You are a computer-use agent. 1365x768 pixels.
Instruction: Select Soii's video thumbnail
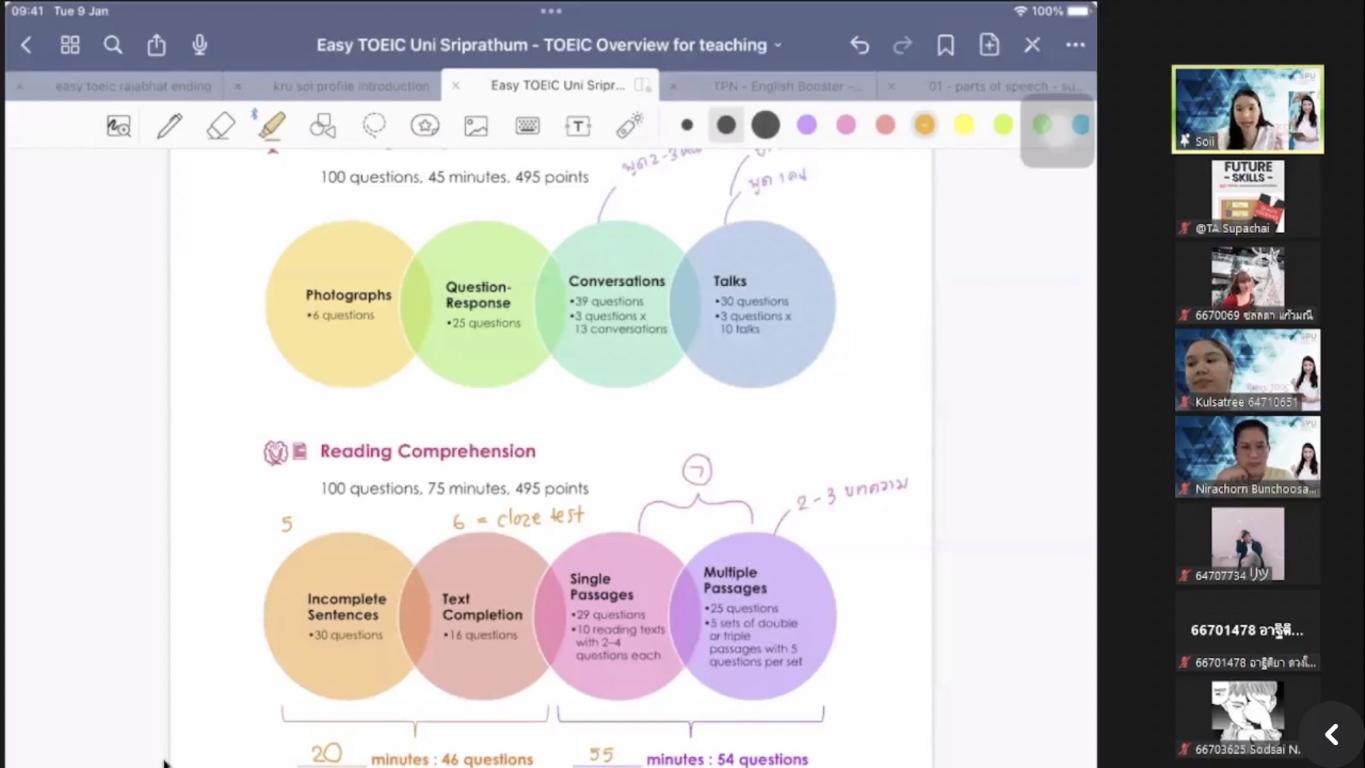(1247, 109)
